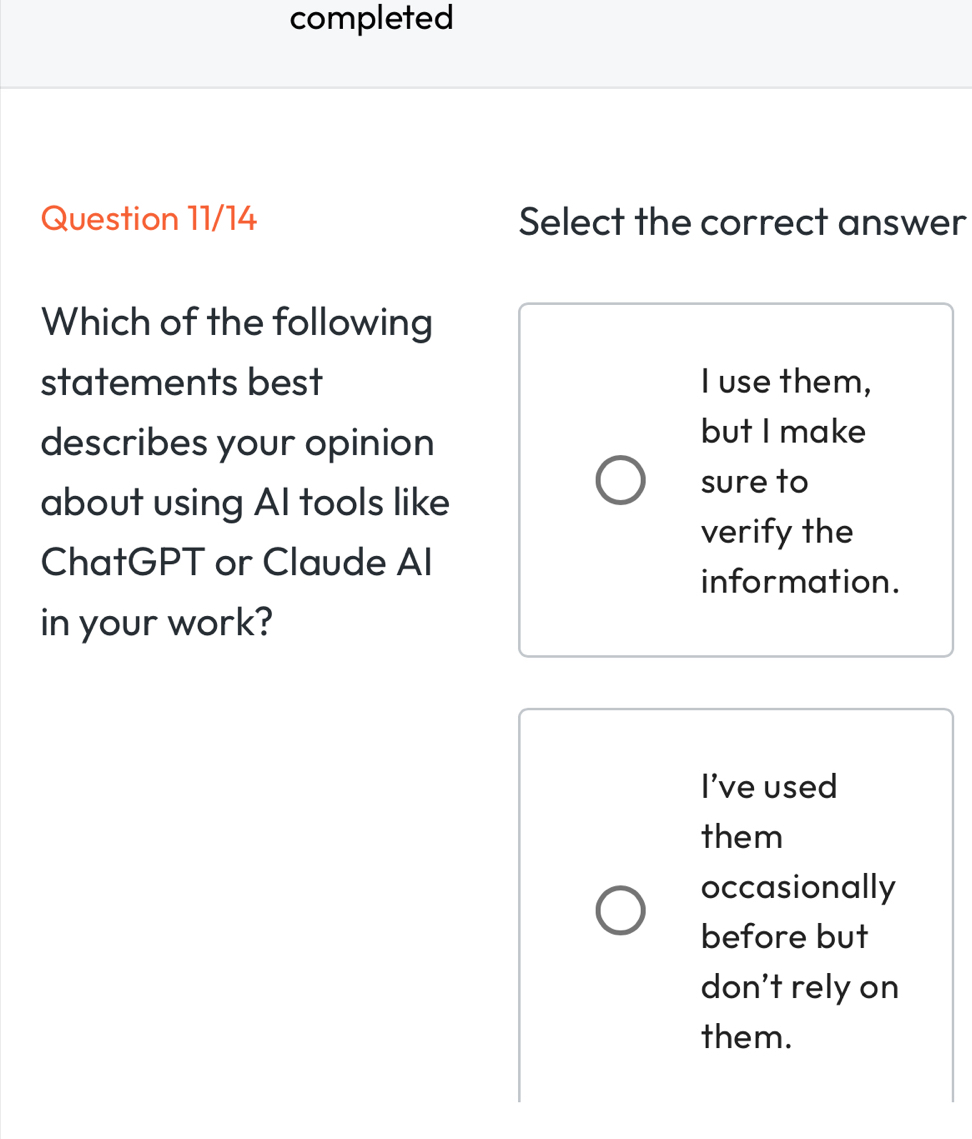Image resolution: width=972 pixels, height=1139 pixels.
Task: Click the "but I make" answer line
Action: tap(783, 431)
